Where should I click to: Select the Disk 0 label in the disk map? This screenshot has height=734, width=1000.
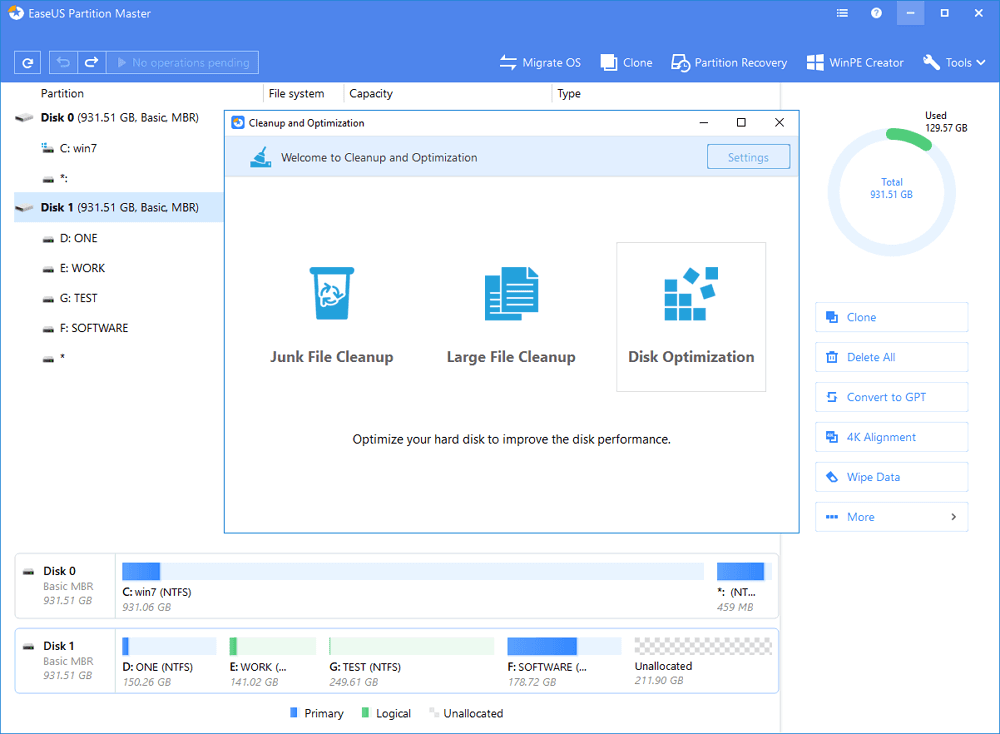59,571
